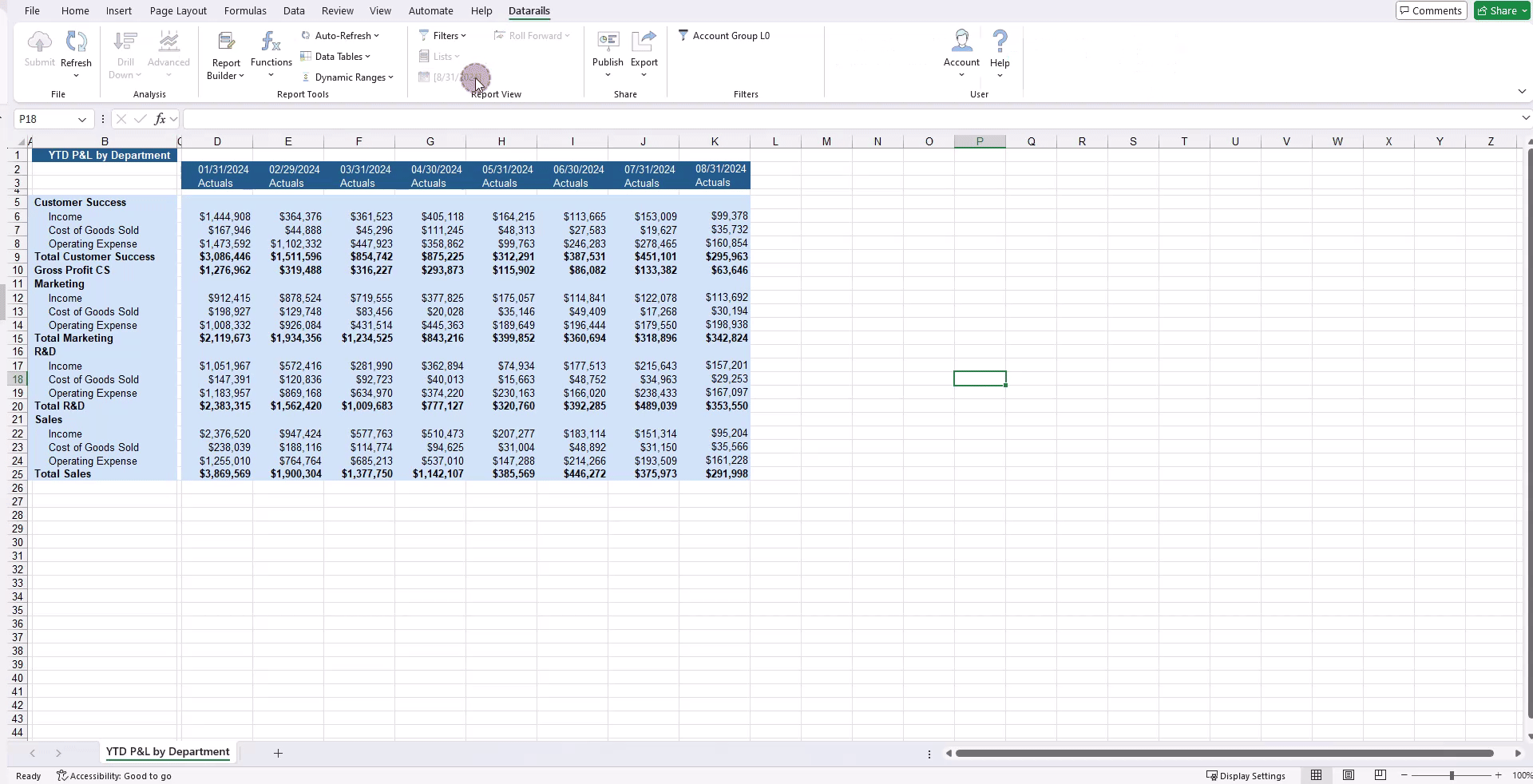
Task: Check the Accessibility: Good to go status
Action: (113, 776)
